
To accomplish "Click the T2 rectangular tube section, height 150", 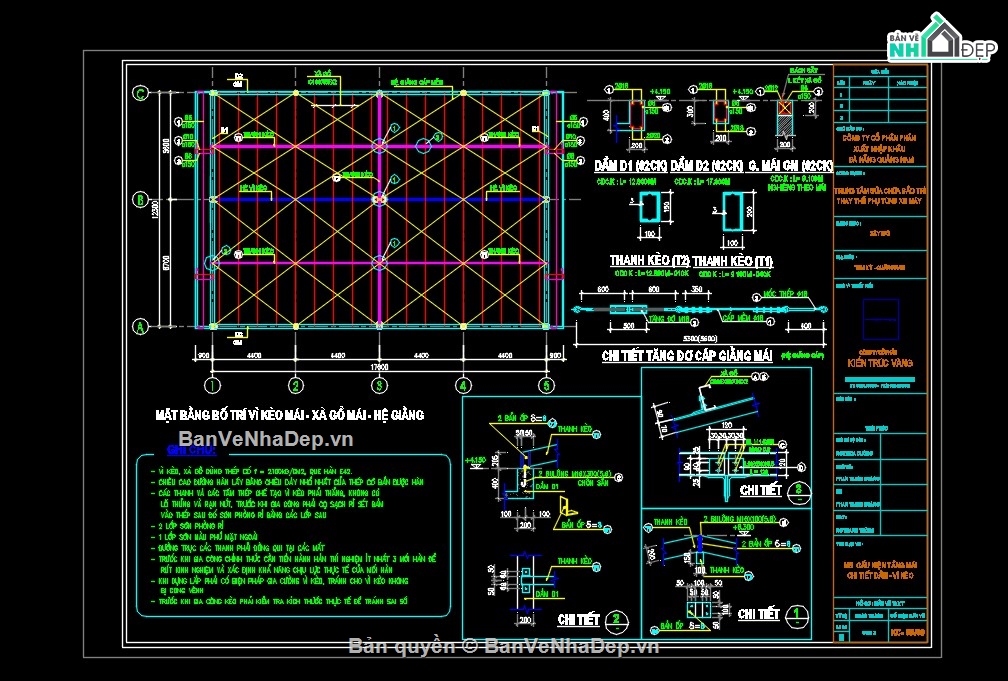I will pyautogui.click(x=649, y=207).
